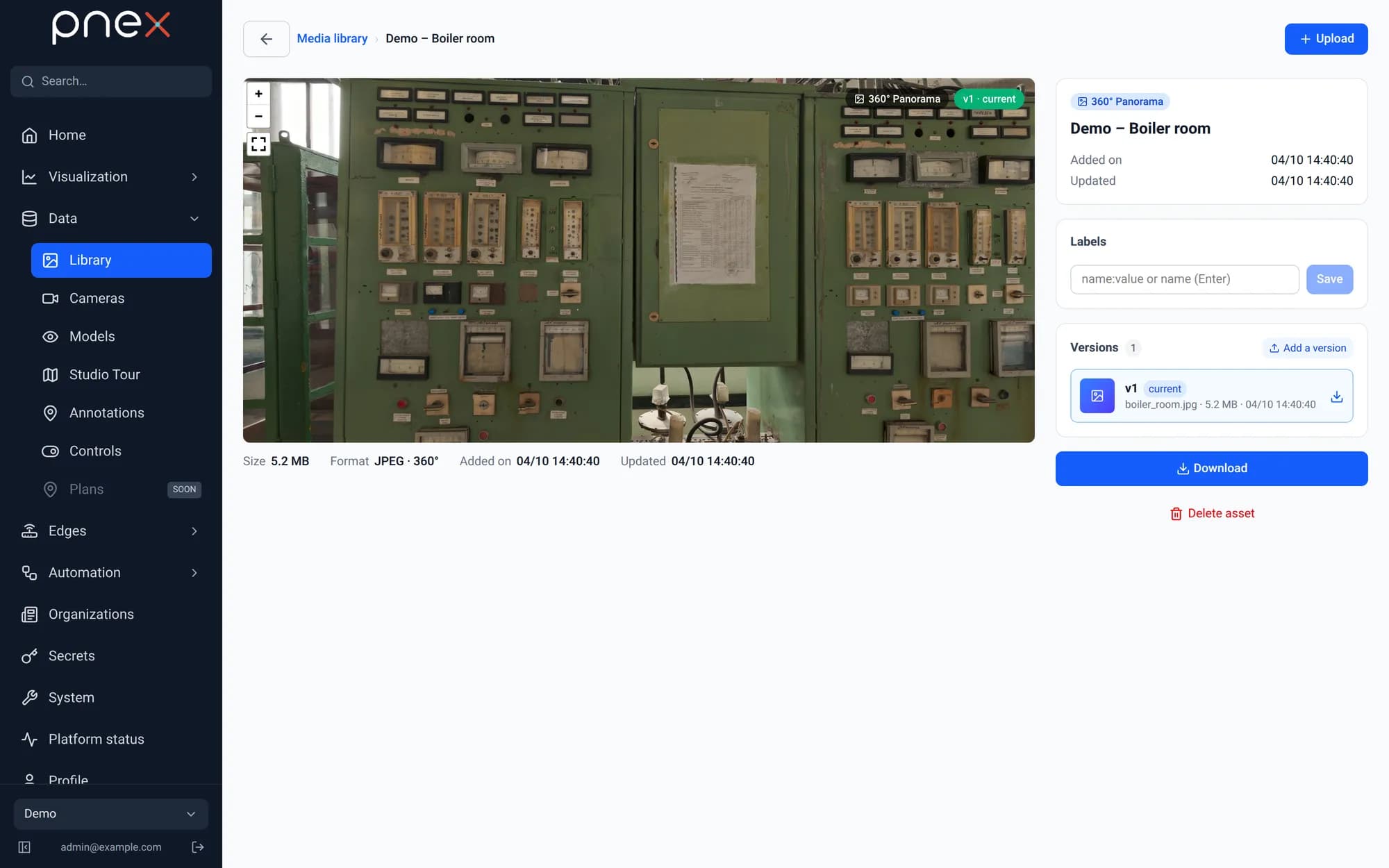Viewport: 1389px width, 868px height.
Task: Click the Upload button
Action: (x=1326, y=39)
